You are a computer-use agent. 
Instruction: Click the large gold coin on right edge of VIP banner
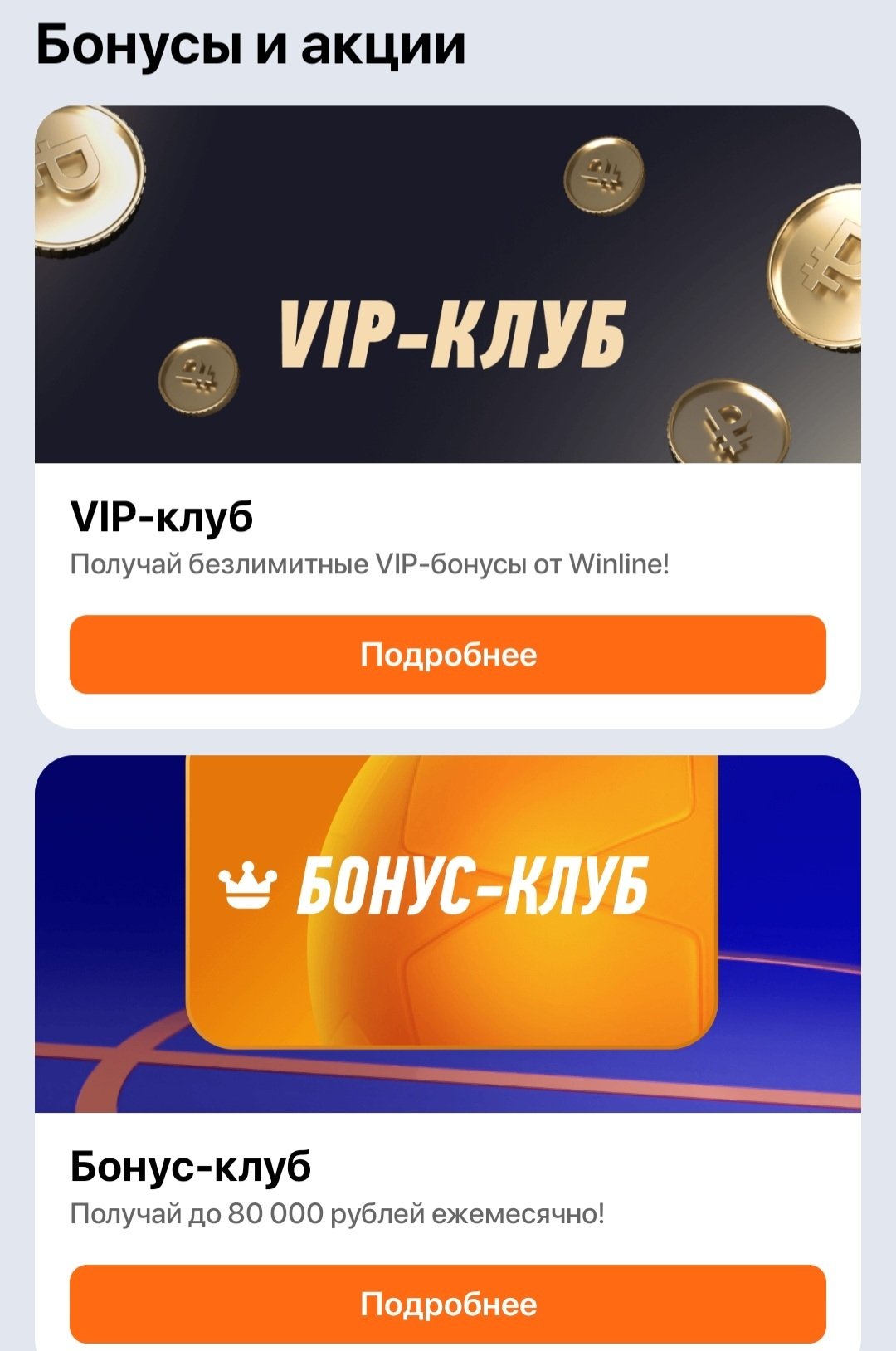pos(817,268)
